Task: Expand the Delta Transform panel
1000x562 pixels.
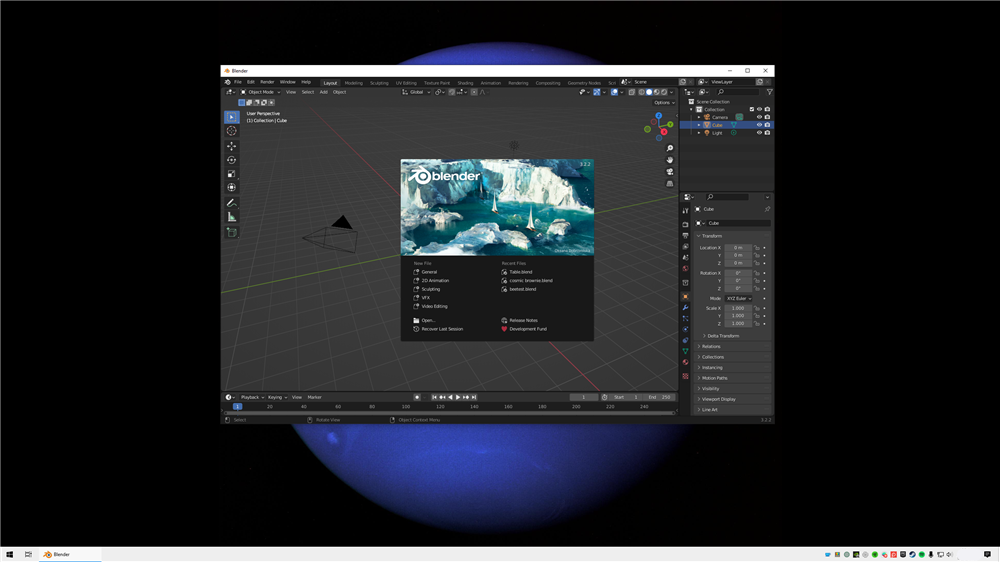Action: tap(722, 336)
